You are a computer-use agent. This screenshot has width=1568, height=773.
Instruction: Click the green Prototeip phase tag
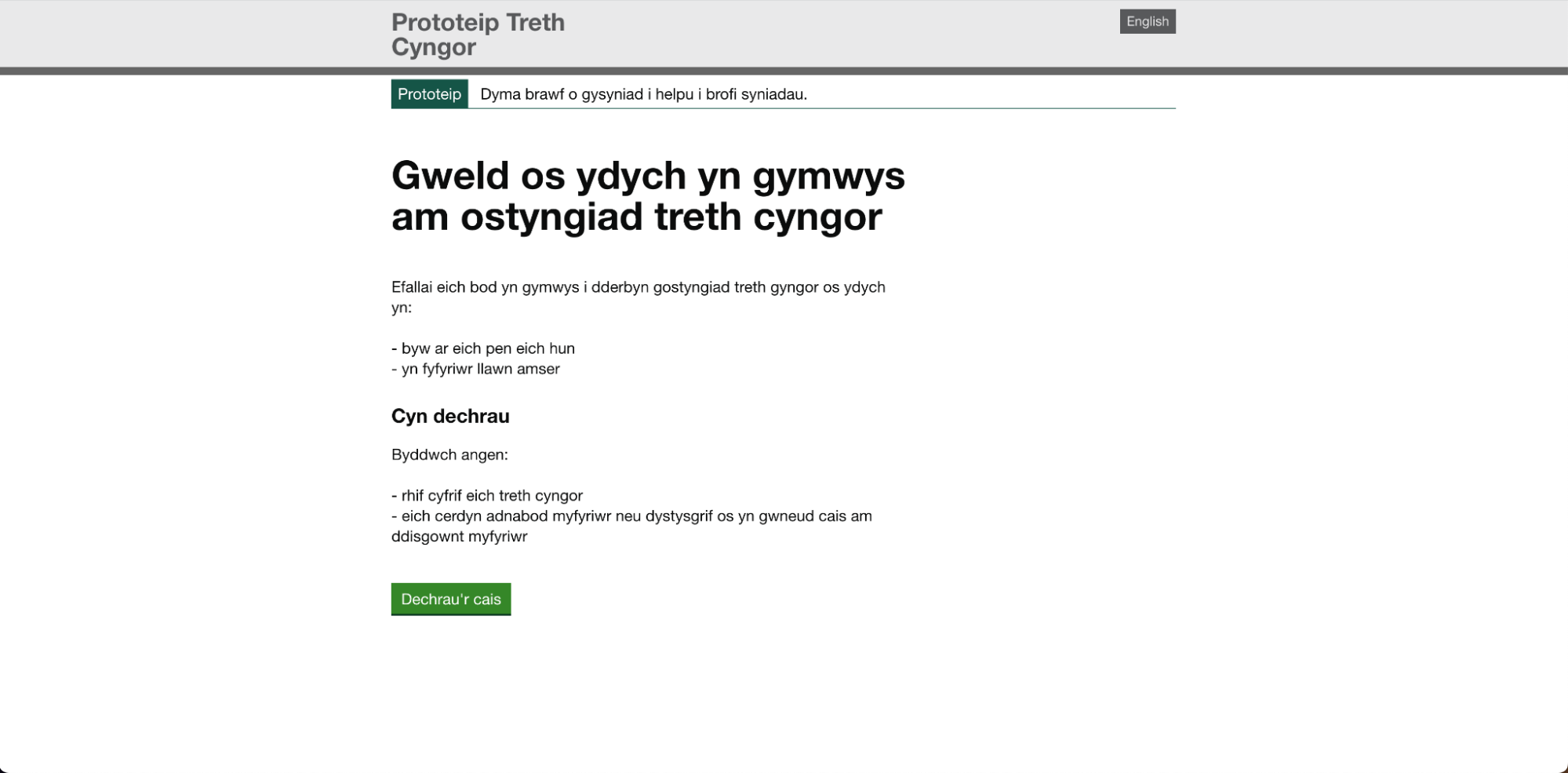(x=429, y=94)
